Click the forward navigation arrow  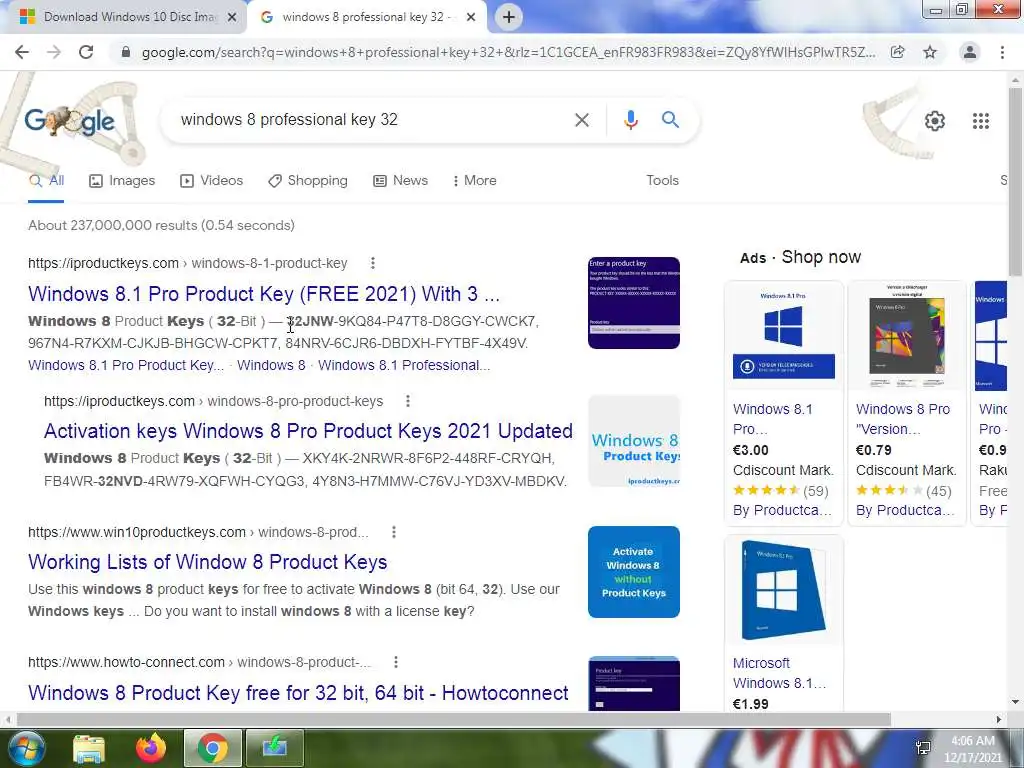(x=54, y=52)
